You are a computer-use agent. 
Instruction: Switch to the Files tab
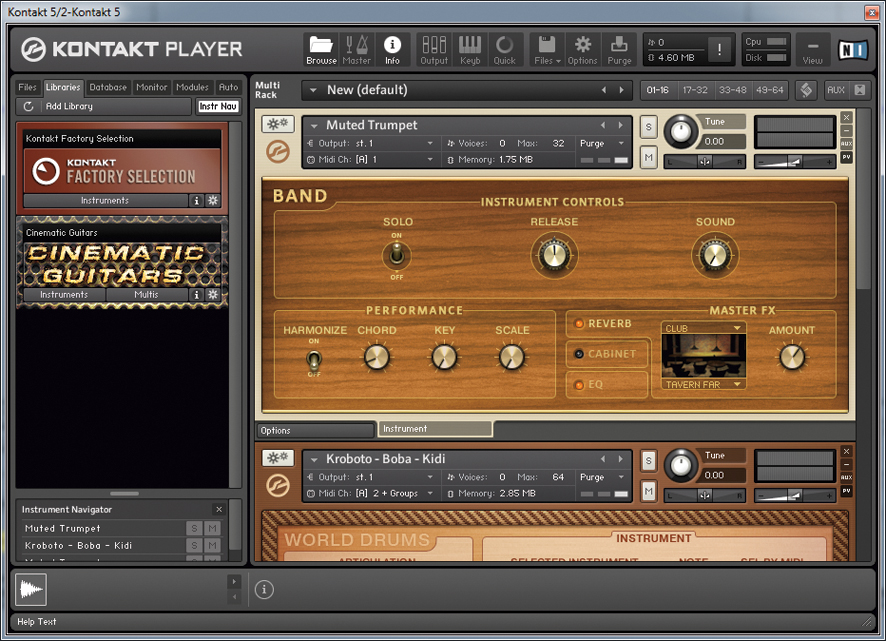tap(27, 87)
